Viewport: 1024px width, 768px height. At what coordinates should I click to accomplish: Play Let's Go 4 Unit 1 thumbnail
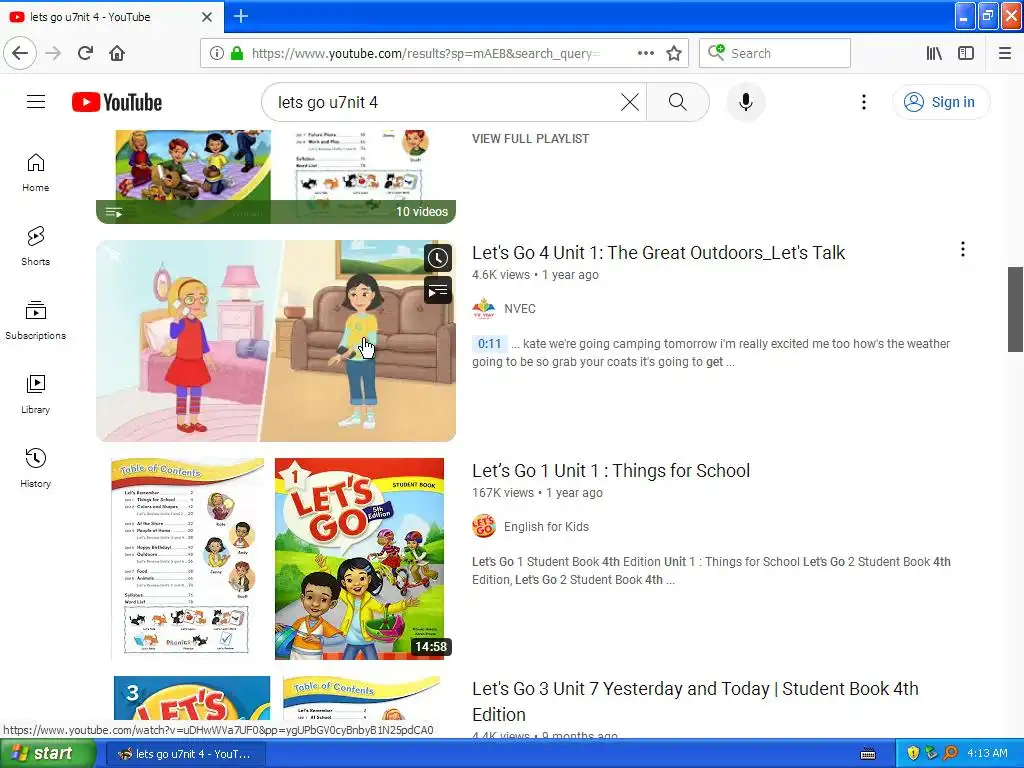[x=276, y=341]
